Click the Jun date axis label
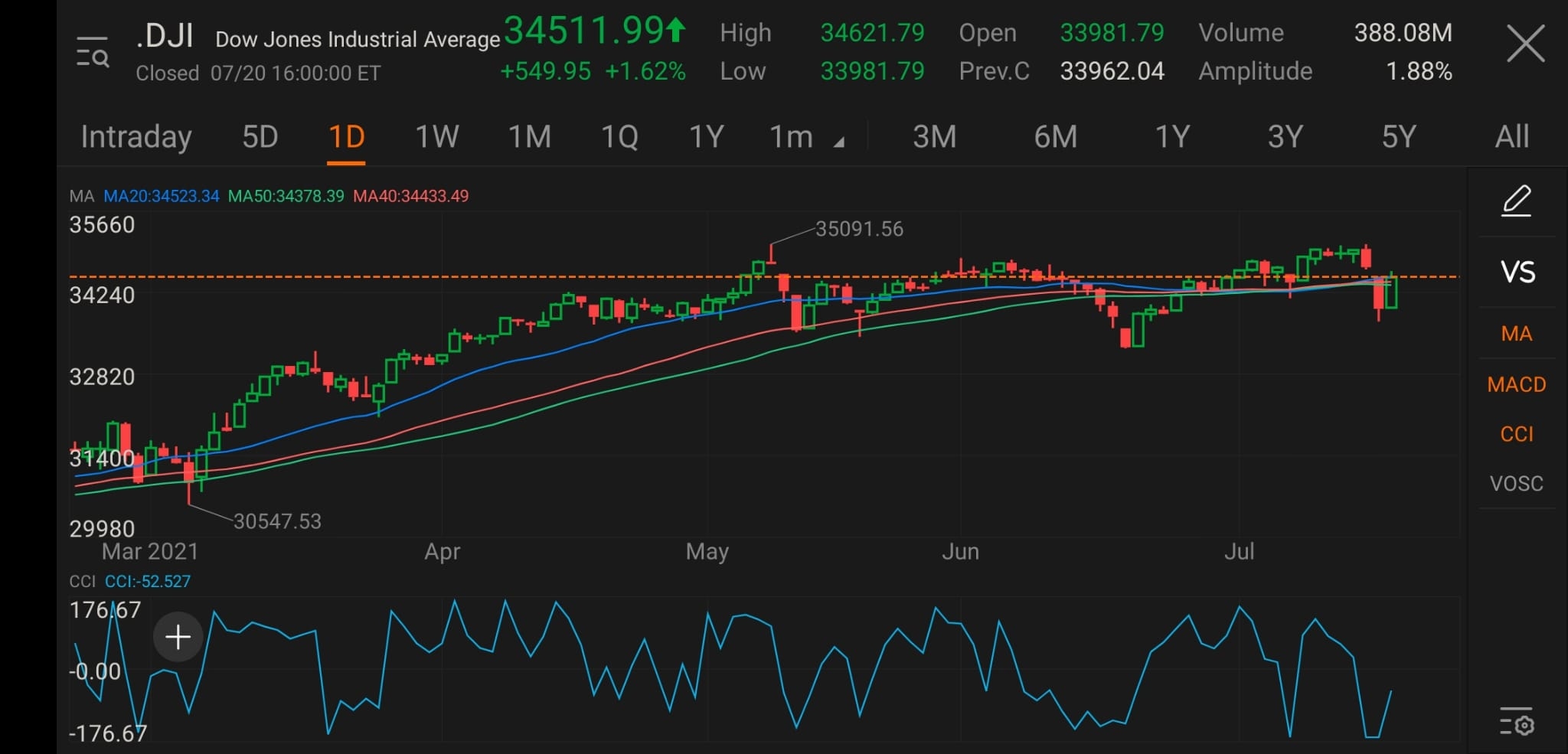This screenshot has width=1568, height=754. click(960, 551)
